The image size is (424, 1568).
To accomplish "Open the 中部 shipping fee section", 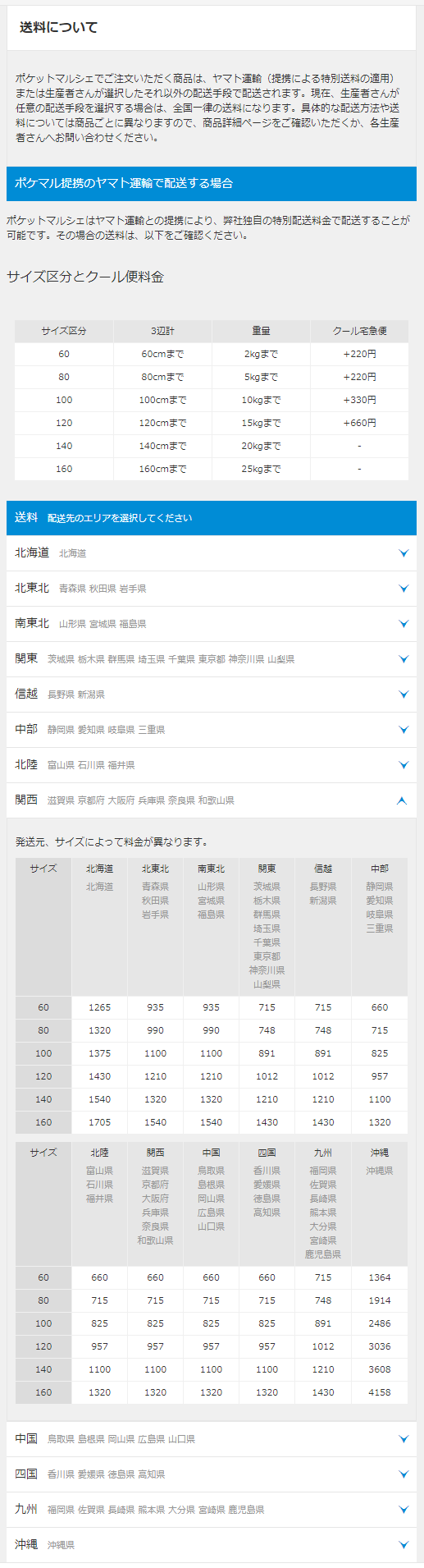I will click(x=212, y=730).
